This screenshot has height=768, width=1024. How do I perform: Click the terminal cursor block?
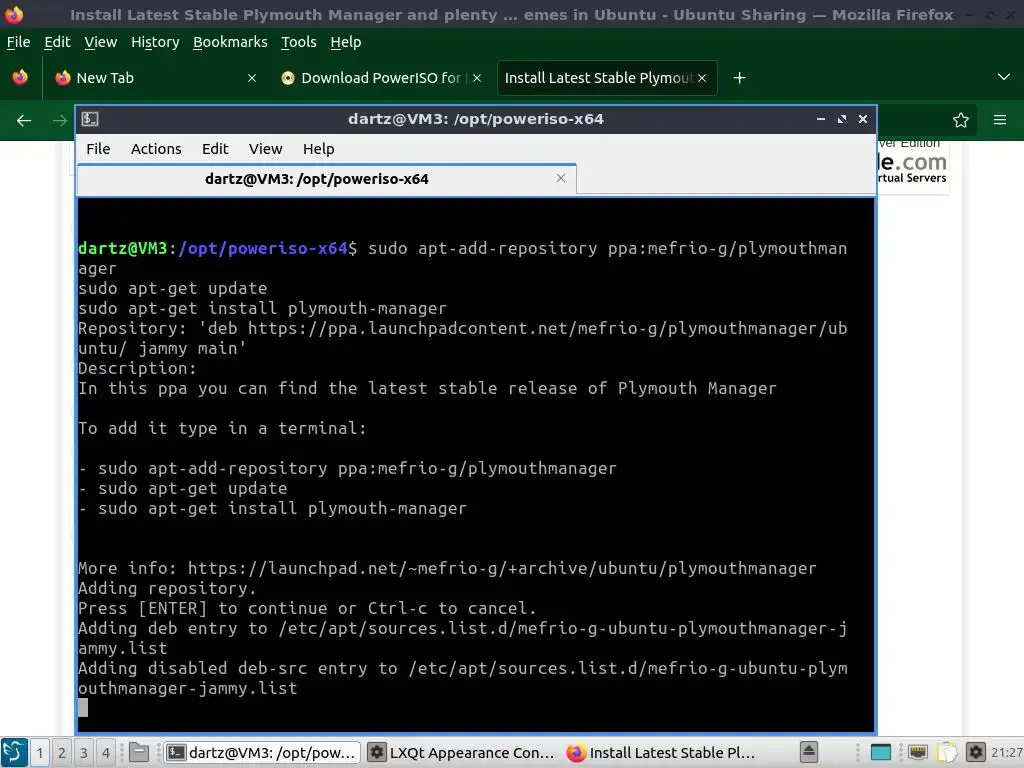coord(83,708)
